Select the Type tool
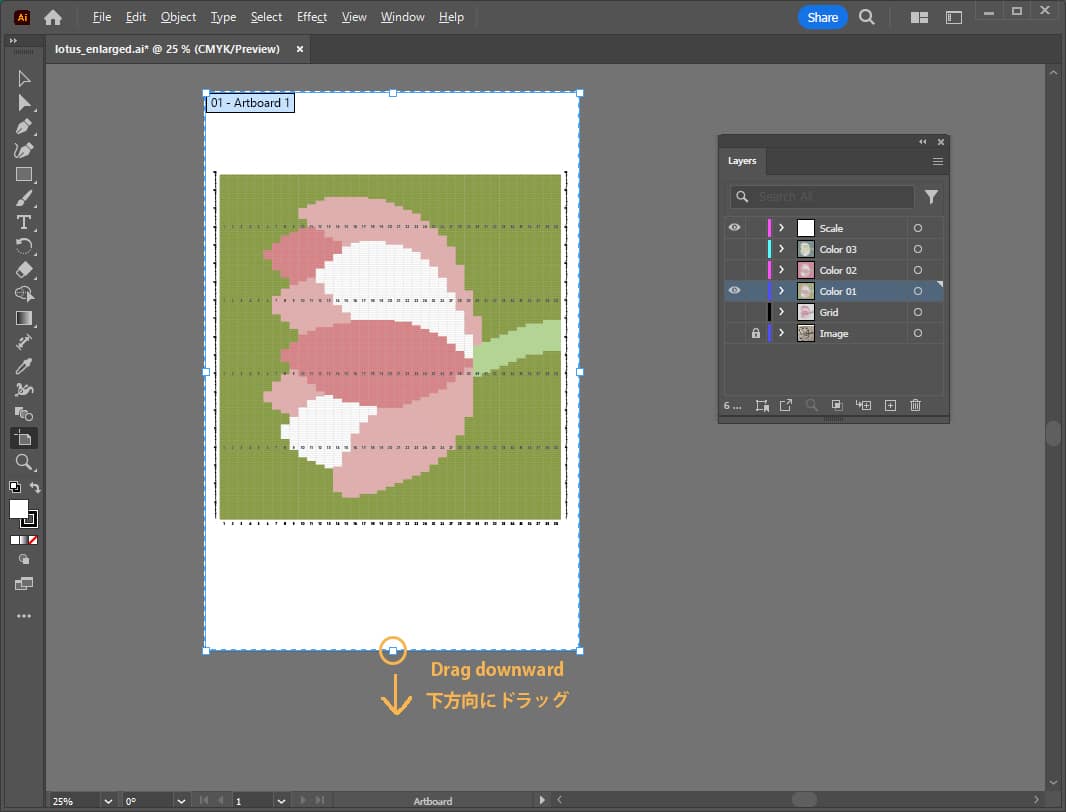 pos(24,222)
